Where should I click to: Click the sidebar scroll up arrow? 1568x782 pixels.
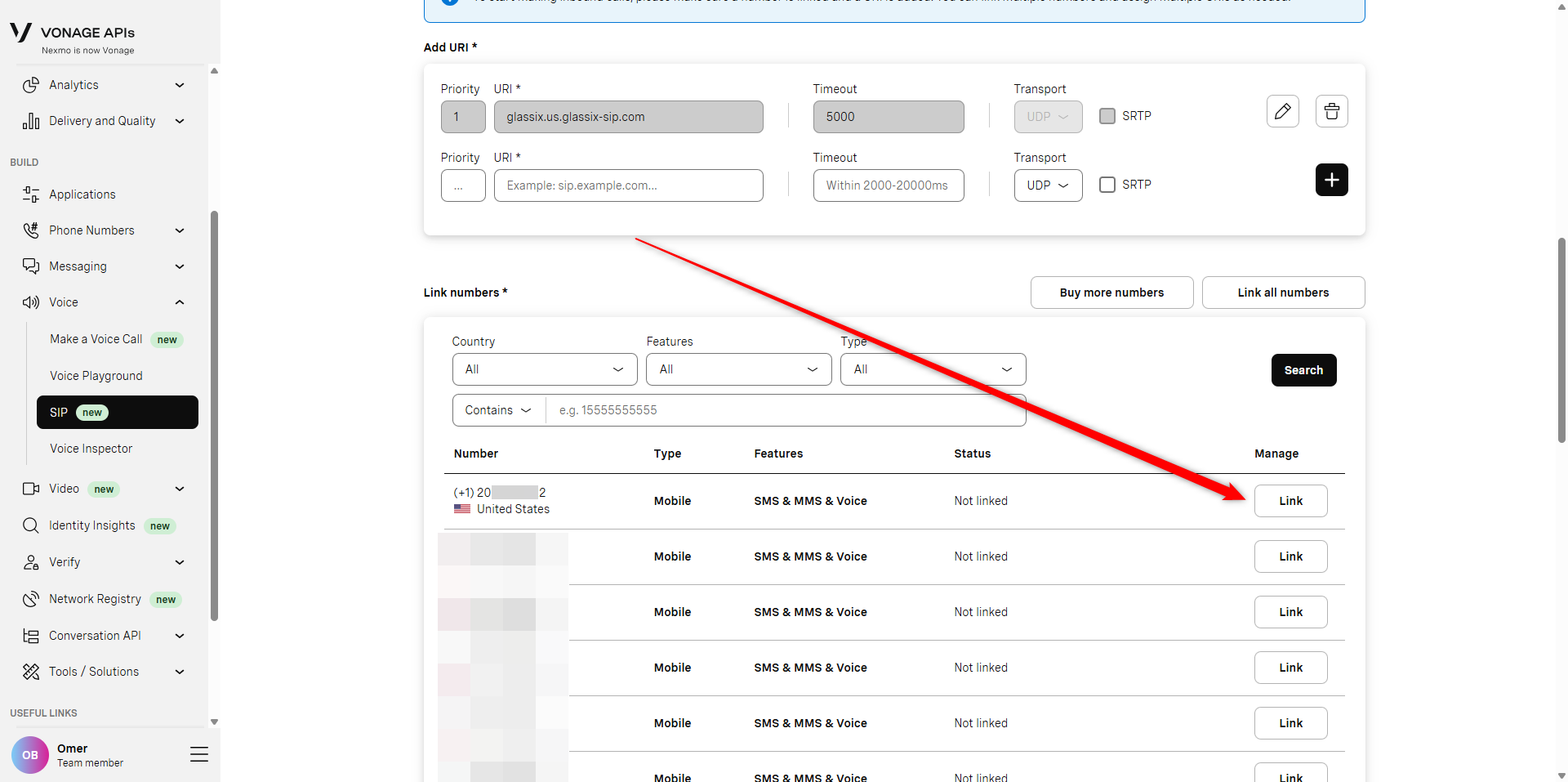point(215,71)
